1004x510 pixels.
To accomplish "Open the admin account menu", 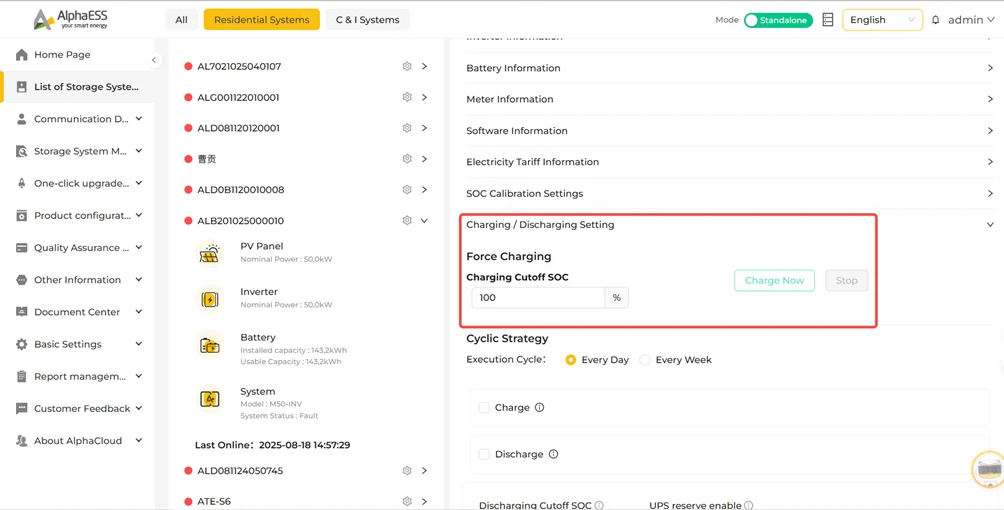I will pyautogui.click(x=971, y=20).
